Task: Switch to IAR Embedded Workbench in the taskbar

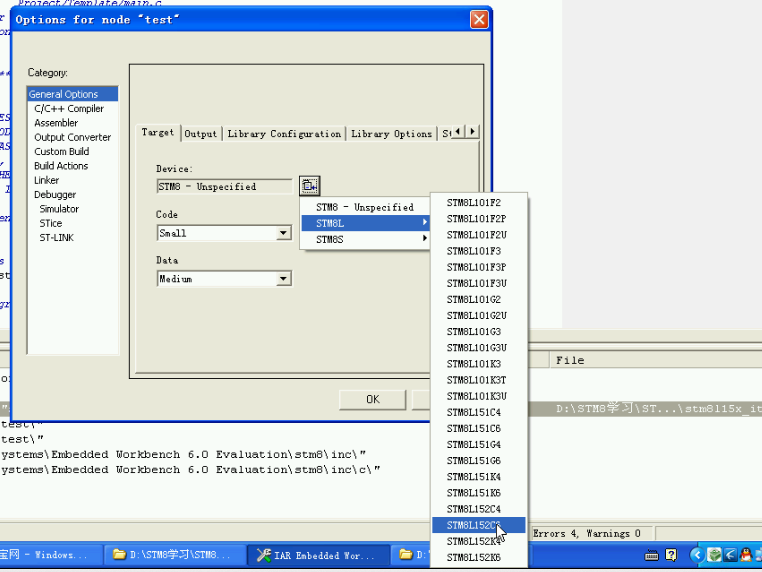Action: 316,554
